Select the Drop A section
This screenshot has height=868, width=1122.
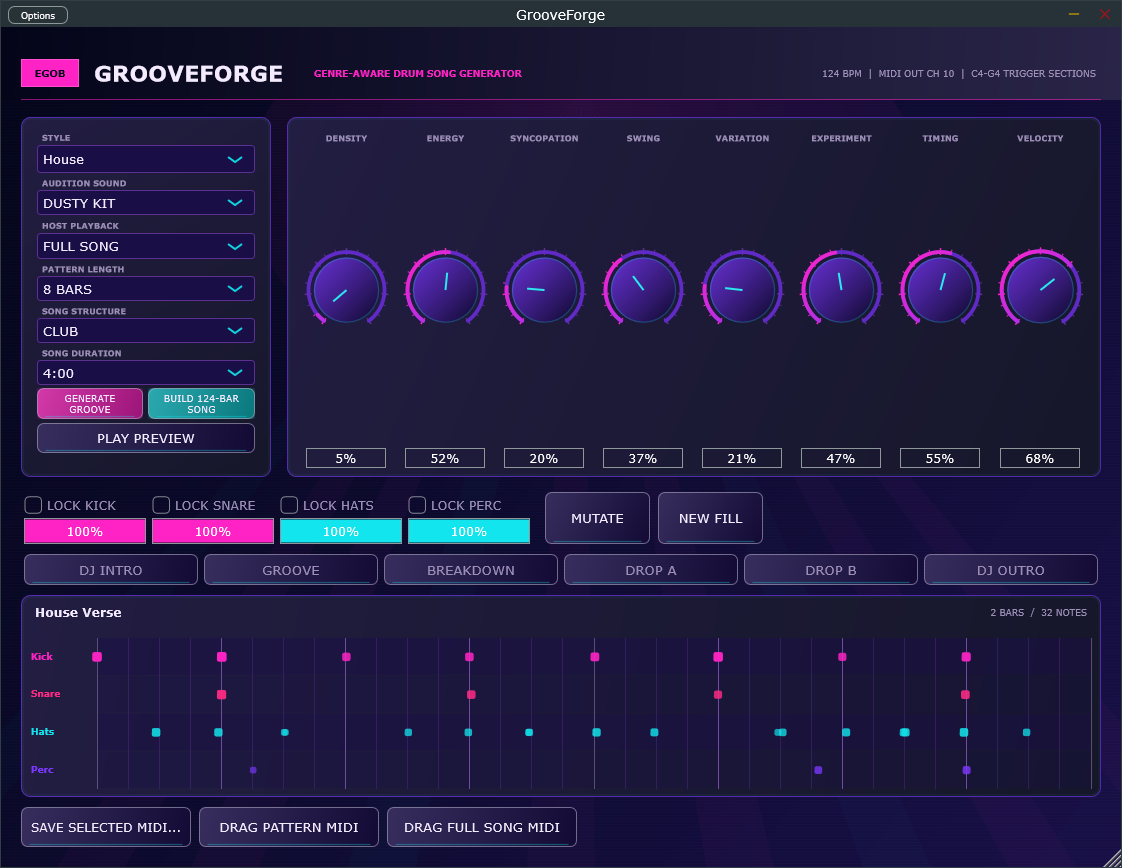point(651,570)
